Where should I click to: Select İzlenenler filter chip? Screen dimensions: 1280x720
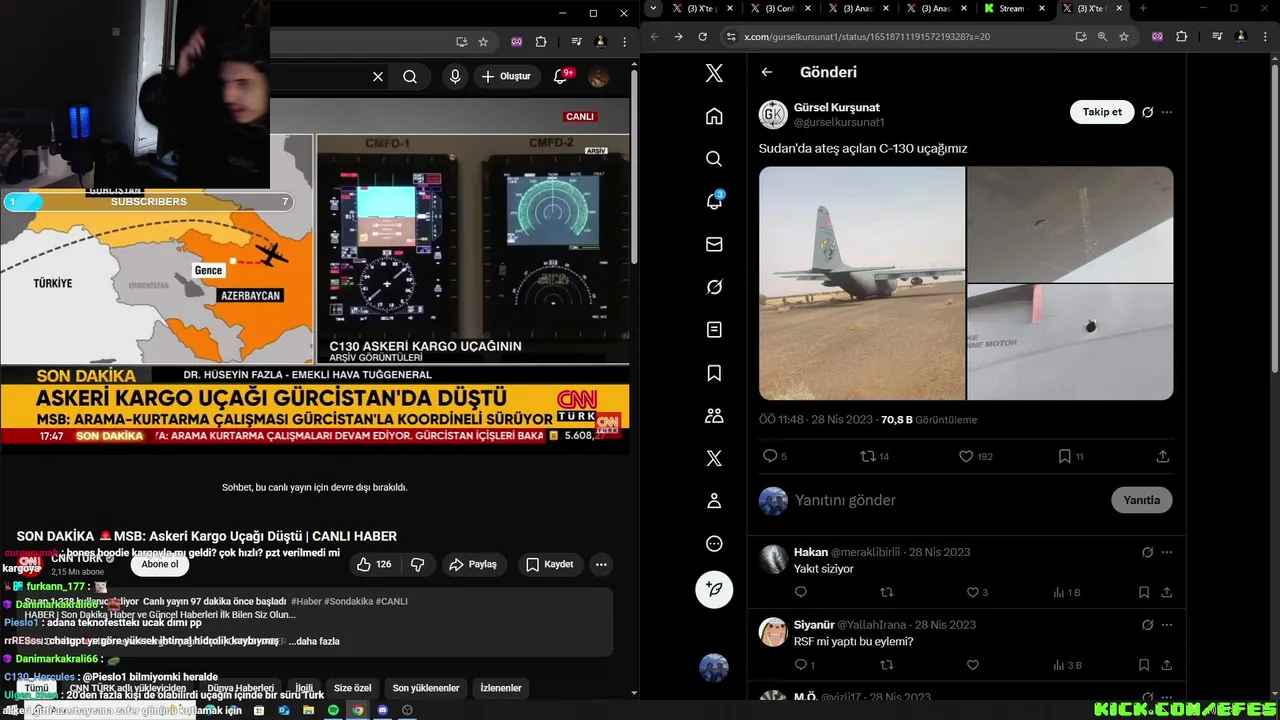point(501,688)
